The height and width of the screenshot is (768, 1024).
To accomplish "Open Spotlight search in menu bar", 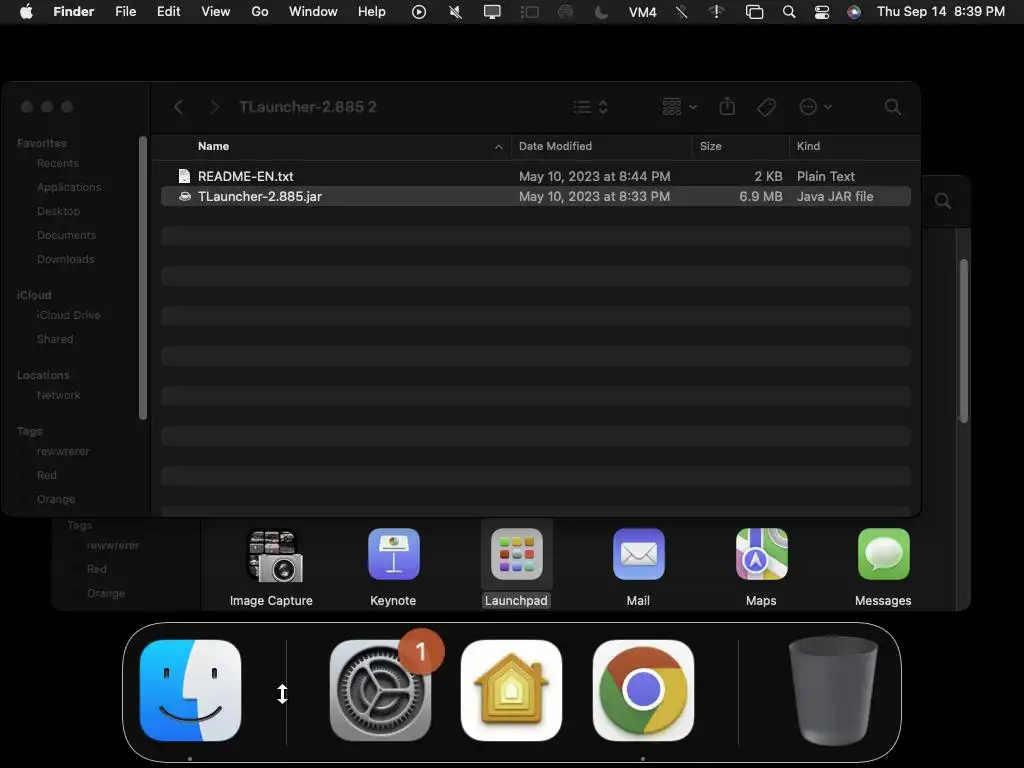I will 789,12.
